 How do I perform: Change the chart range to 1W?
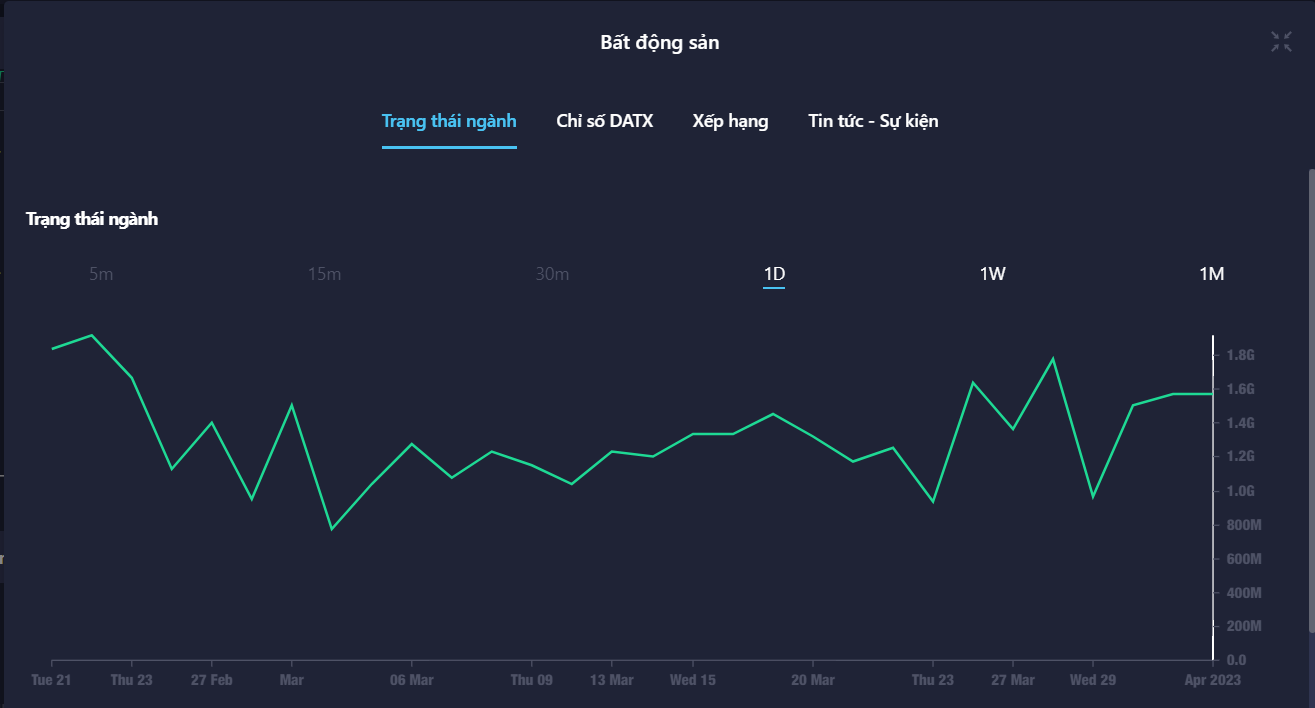(992, 274)
